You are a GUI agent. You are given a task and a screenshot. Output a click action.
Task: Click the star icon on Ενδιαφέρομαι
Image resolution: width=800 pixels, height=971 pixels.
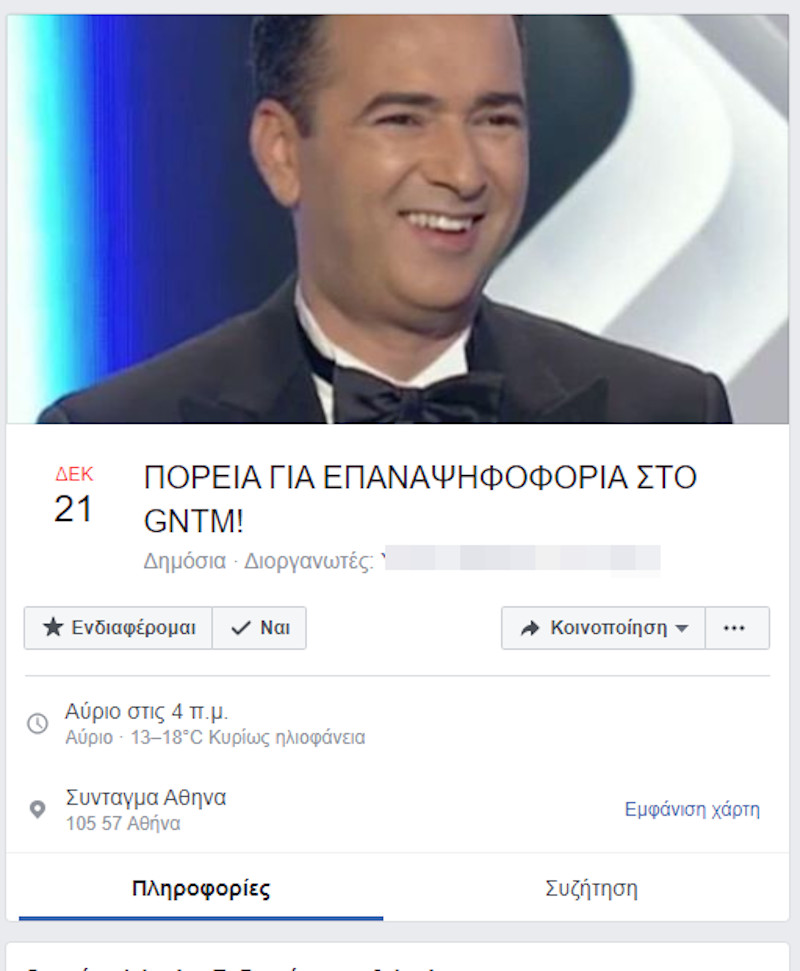[53, 627]
